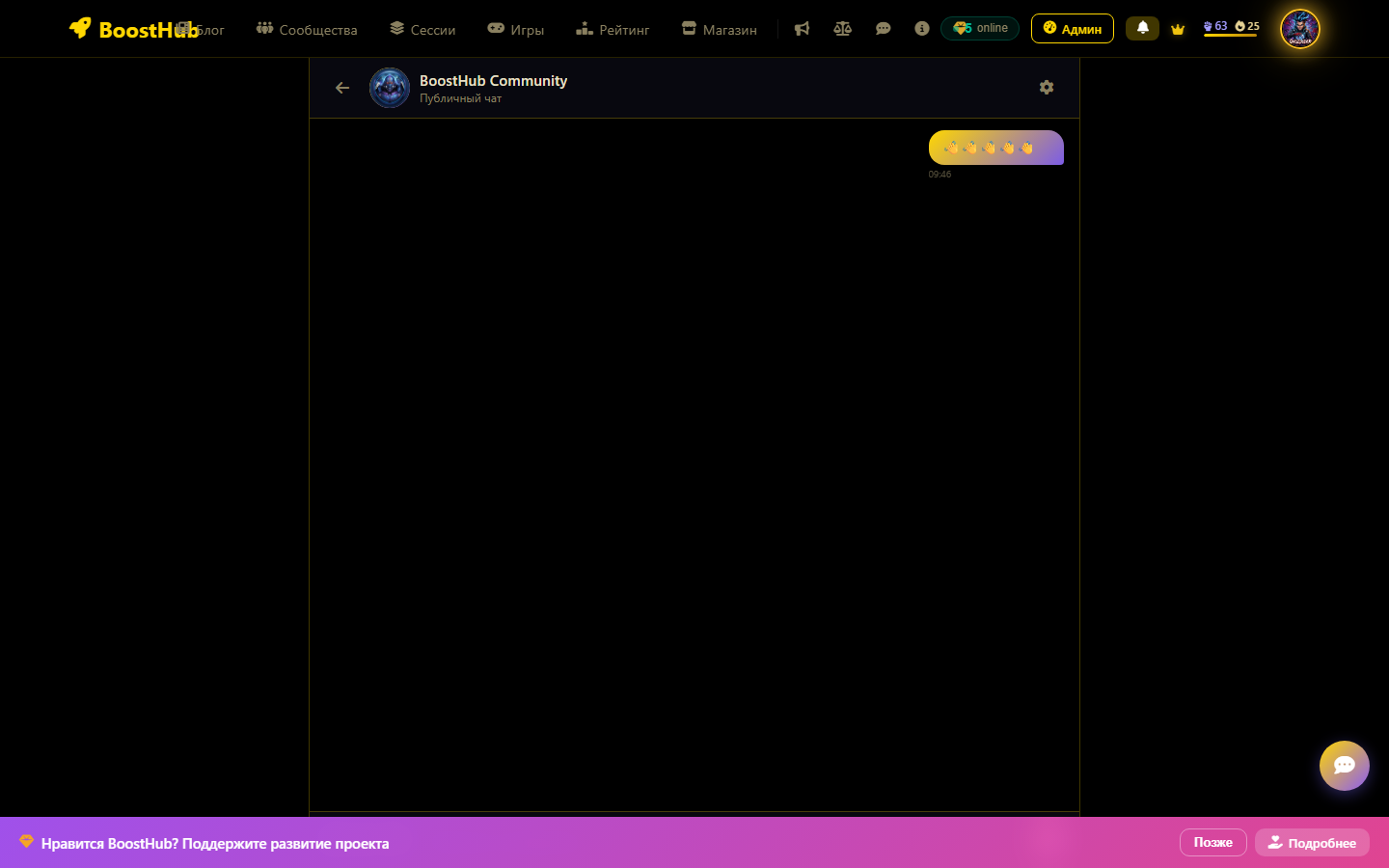The width and height of the screenshot is (1389, 868).
Task: Click the megaphone announcements icon
Action: [802, 29]
